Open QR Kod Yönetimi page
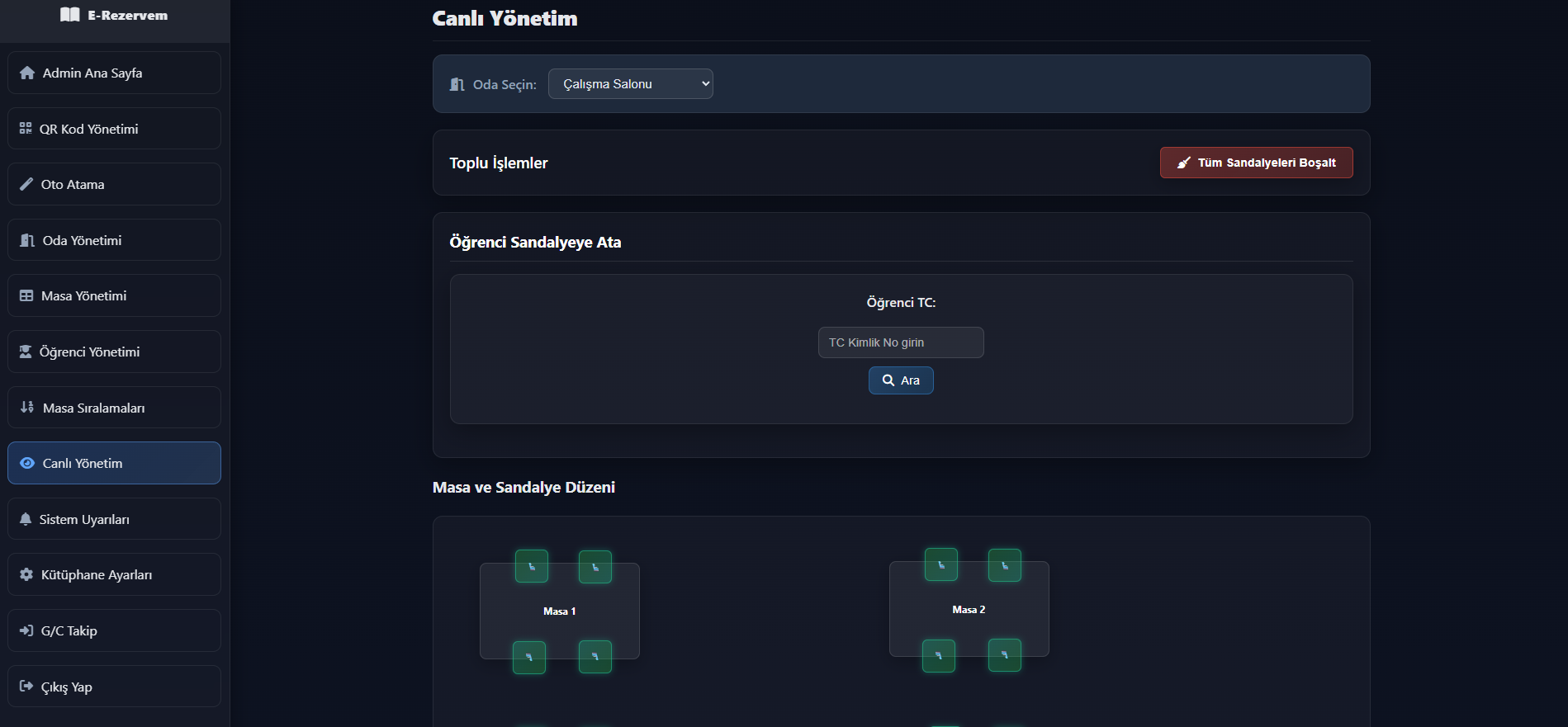 114,129
